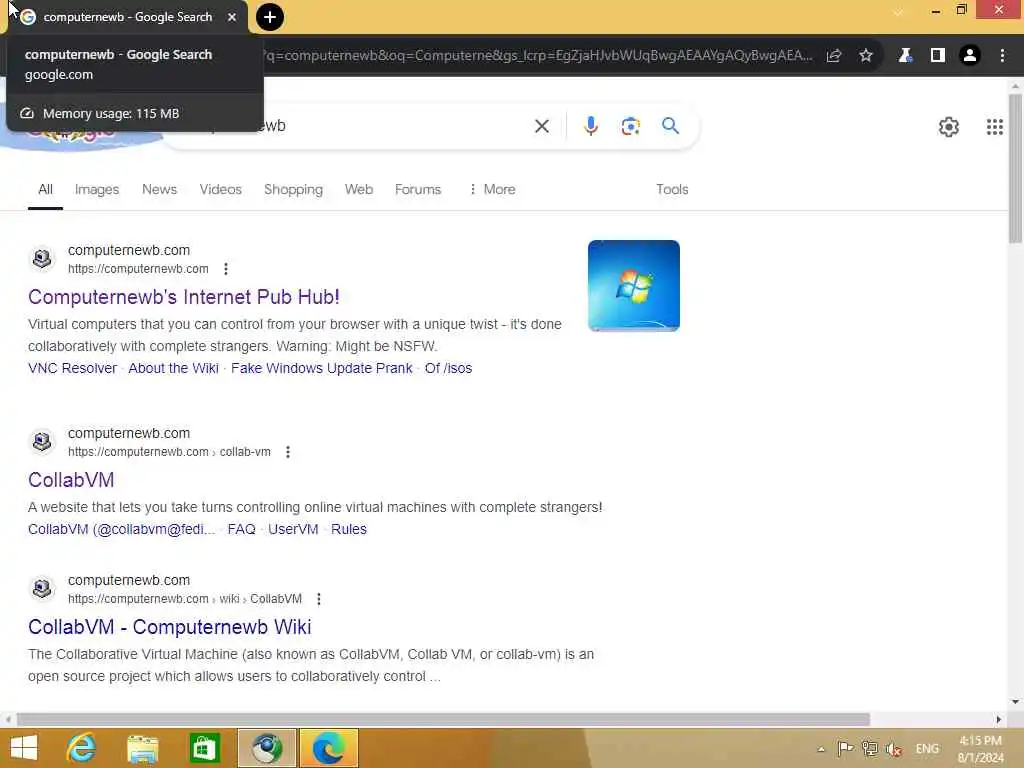Open the Chrome three-dot menu
The width and height of the screenshot is (1024, 768).
click(x=1002, y=56)
